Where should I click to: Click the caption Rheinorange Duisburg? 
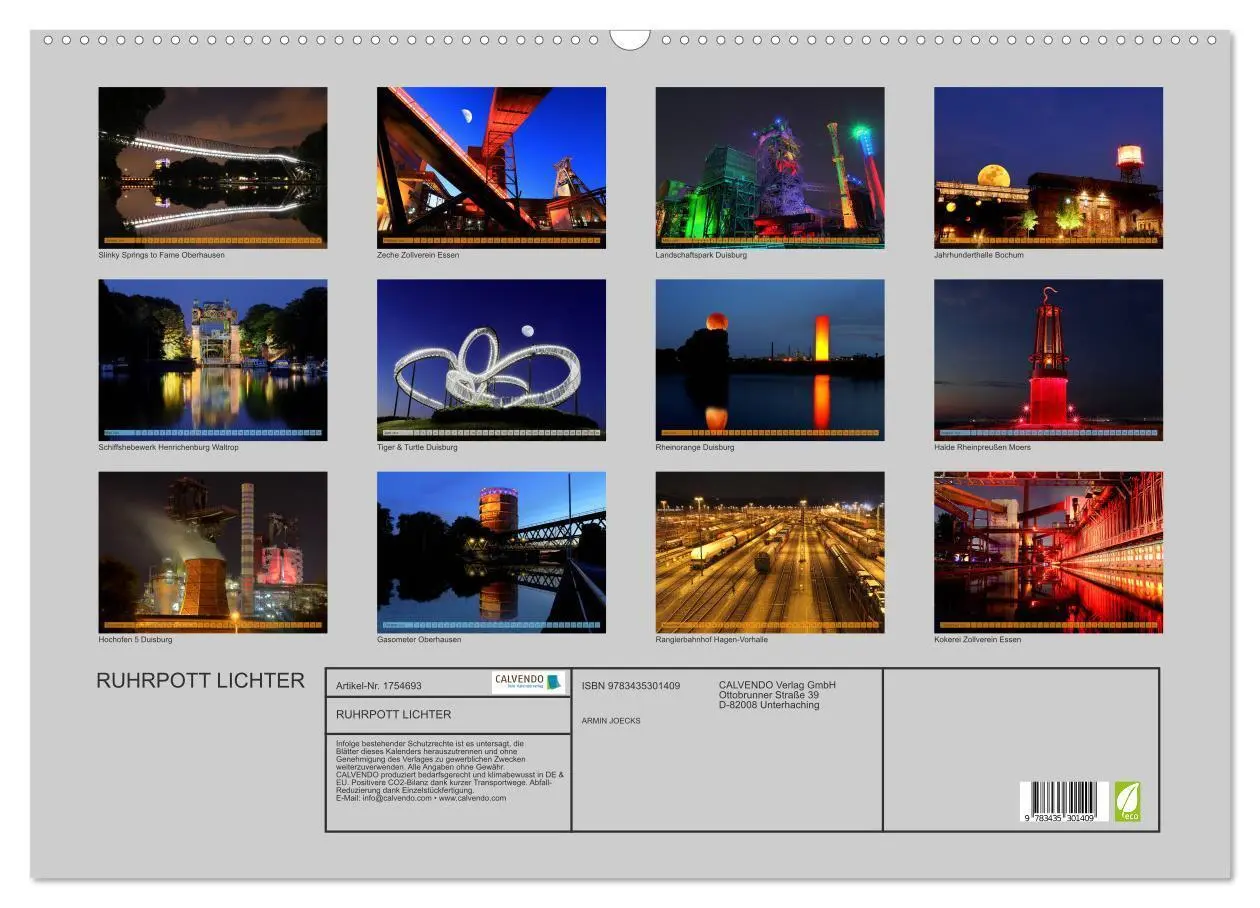pos(695,447)
